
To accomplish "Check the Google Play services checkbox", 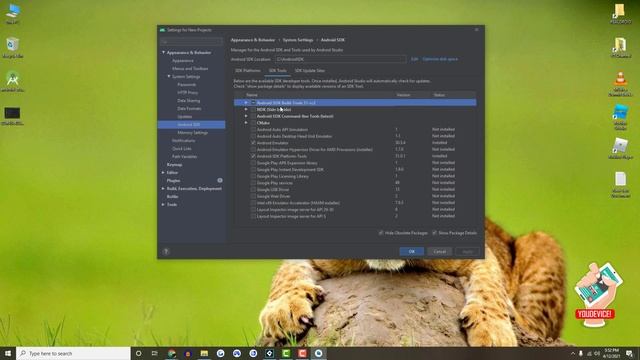I will tap(253, 183).
